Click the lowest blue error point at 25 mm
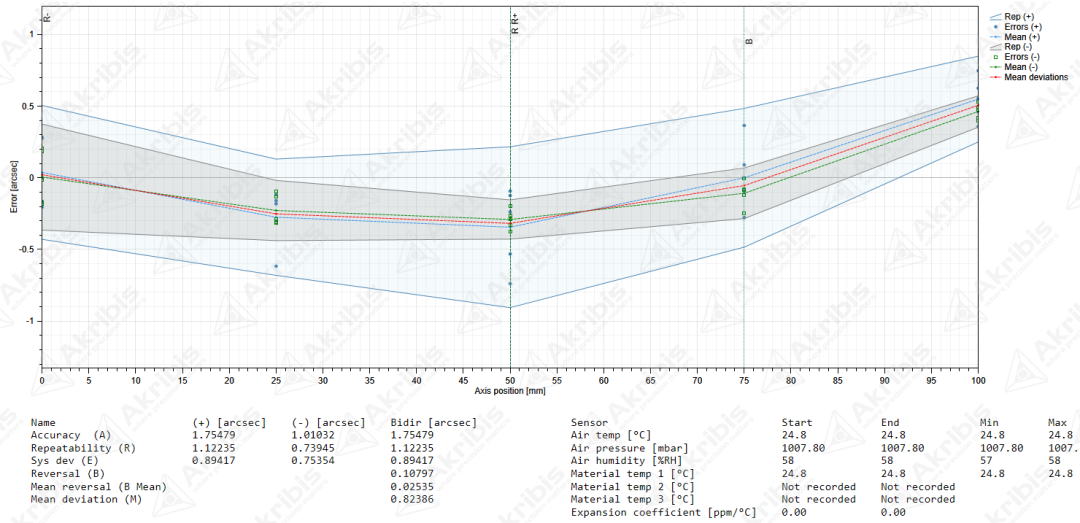The width and height of the screenshot is (1080, 523). pyautogui.click(x=275, y=266)
